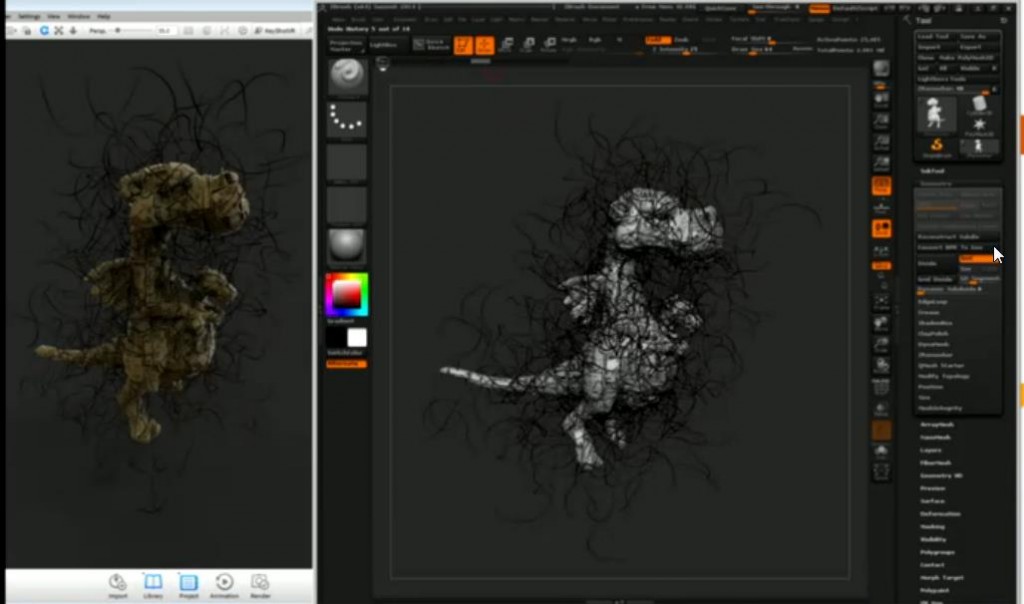
Task: Click the LightBox button
Action: (383, 45)
